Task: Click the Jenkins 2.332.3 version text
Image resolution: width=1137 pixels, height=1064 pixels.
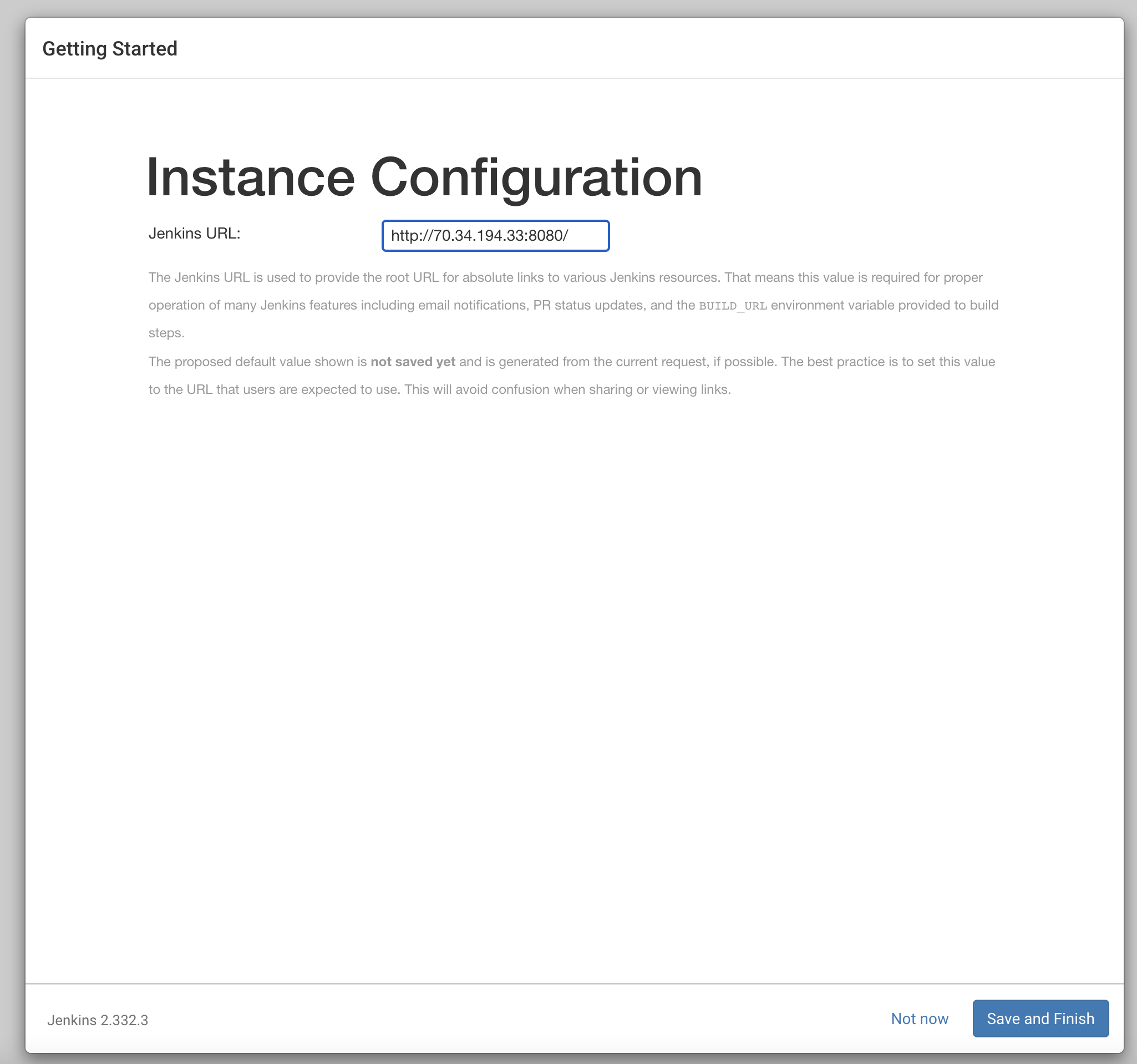Action: click(x=98, y=1021)
